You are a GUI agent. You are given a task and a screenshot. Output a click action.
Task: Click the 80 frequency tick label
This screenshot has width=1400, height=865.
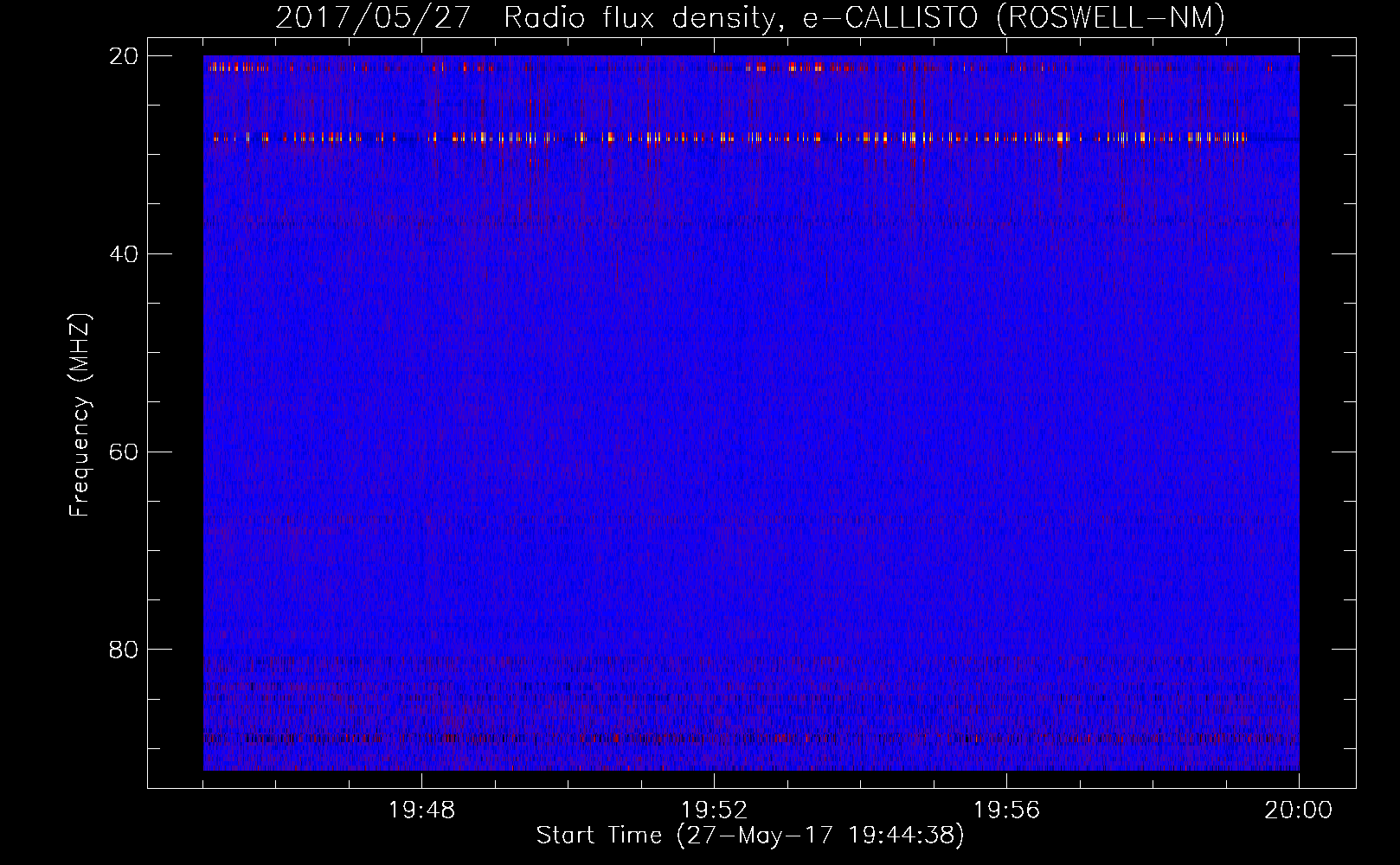[125, 650]
